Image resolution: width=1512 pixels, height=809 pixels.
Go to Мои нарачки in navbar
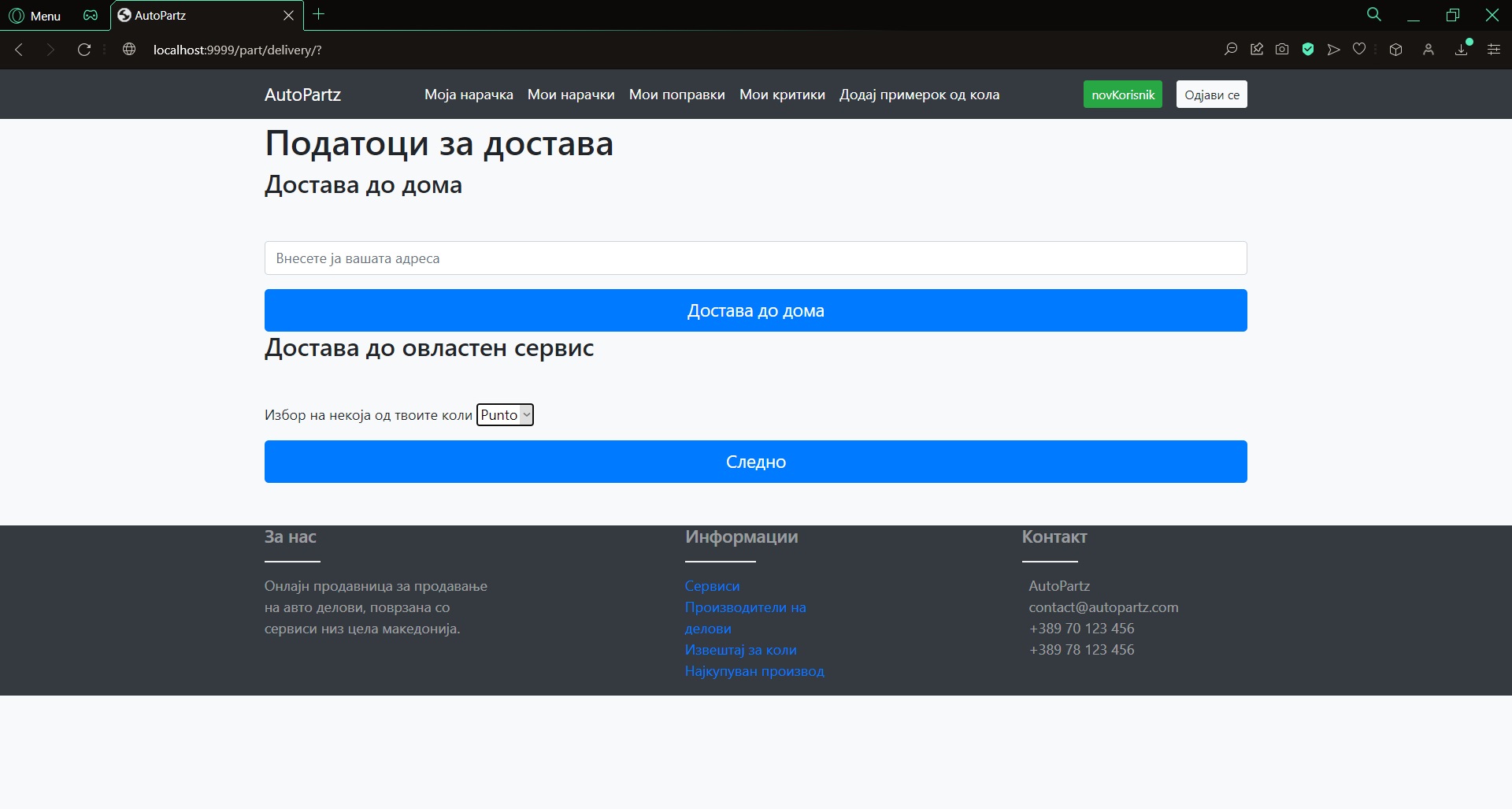[571, 95]
